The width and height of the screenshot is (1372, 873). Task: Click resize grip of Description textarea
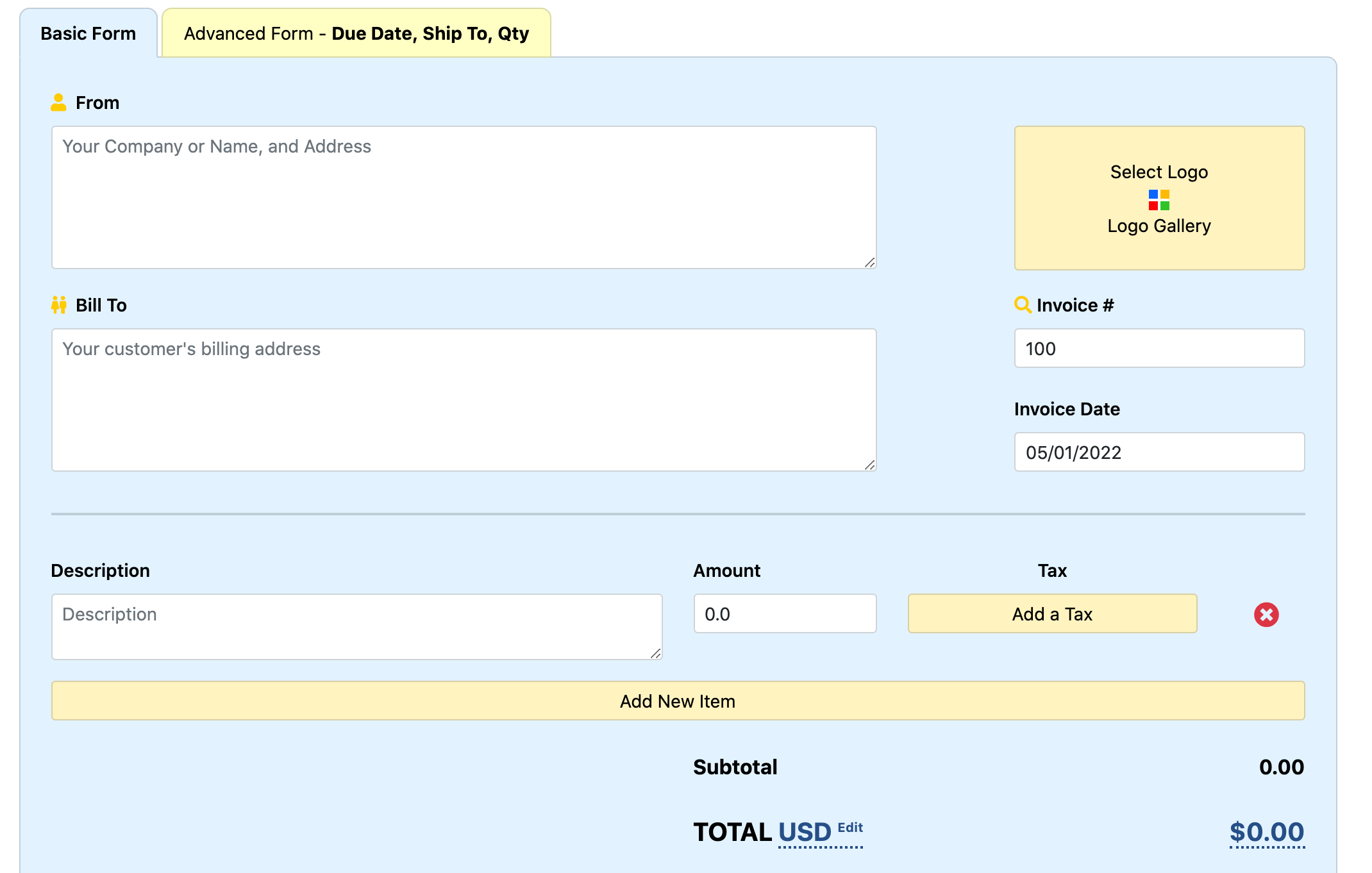(655, 653)
